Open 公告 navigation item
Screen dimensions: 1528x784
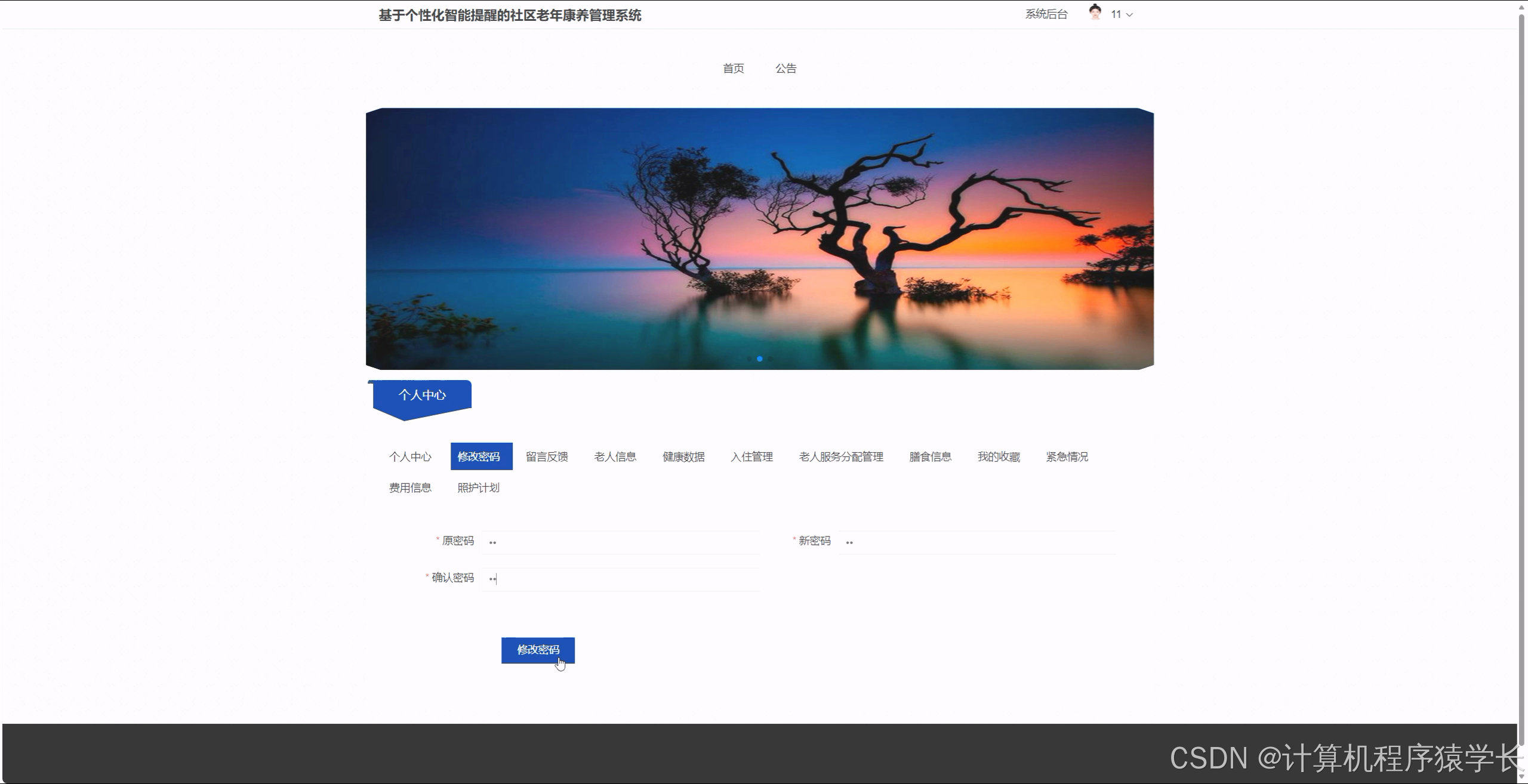[786, 68]
